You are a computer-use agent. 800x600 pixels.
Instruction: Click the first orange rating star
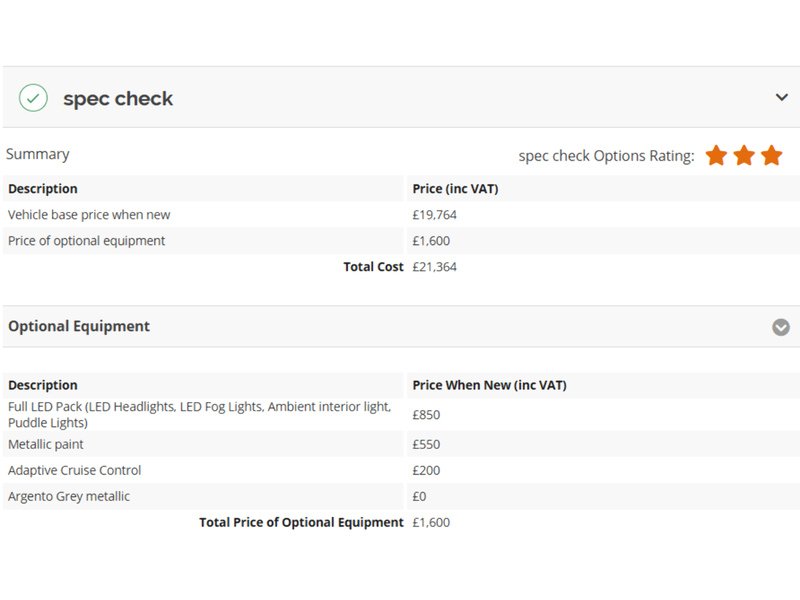(x=716, y=156)
